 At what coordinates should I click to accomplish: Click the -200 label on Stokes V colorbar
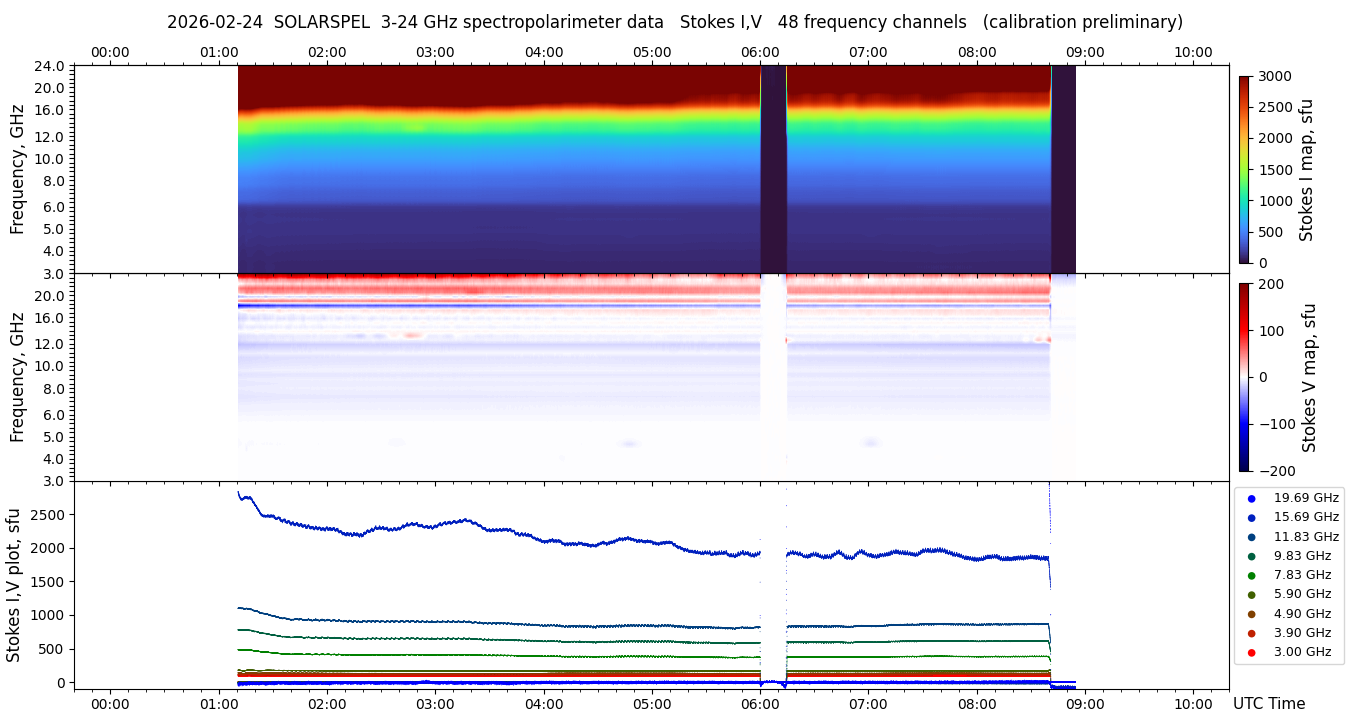click(x=1275, y=471)
